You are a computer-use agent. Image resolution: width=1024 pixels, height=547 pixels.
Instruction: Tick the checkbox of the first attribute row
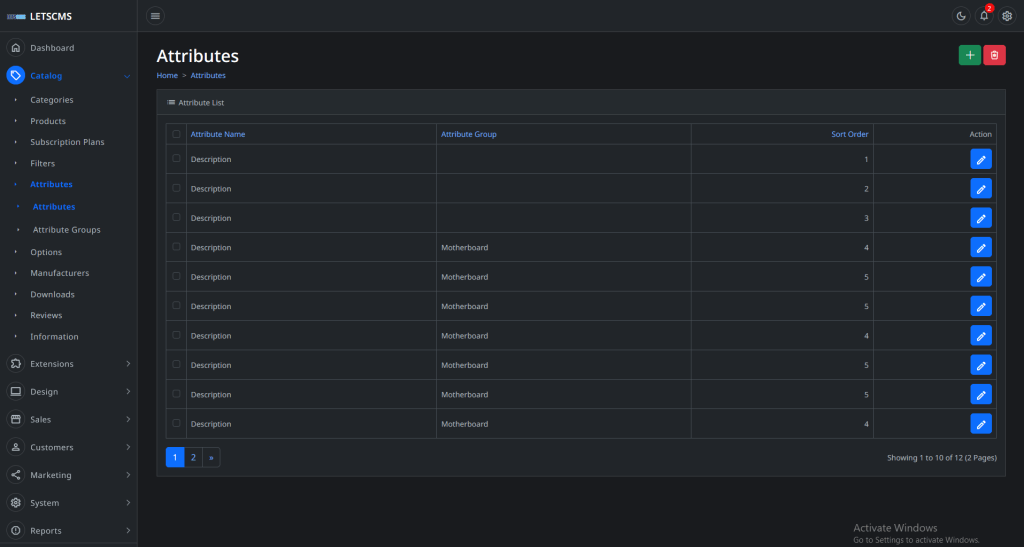coord(177,159)
